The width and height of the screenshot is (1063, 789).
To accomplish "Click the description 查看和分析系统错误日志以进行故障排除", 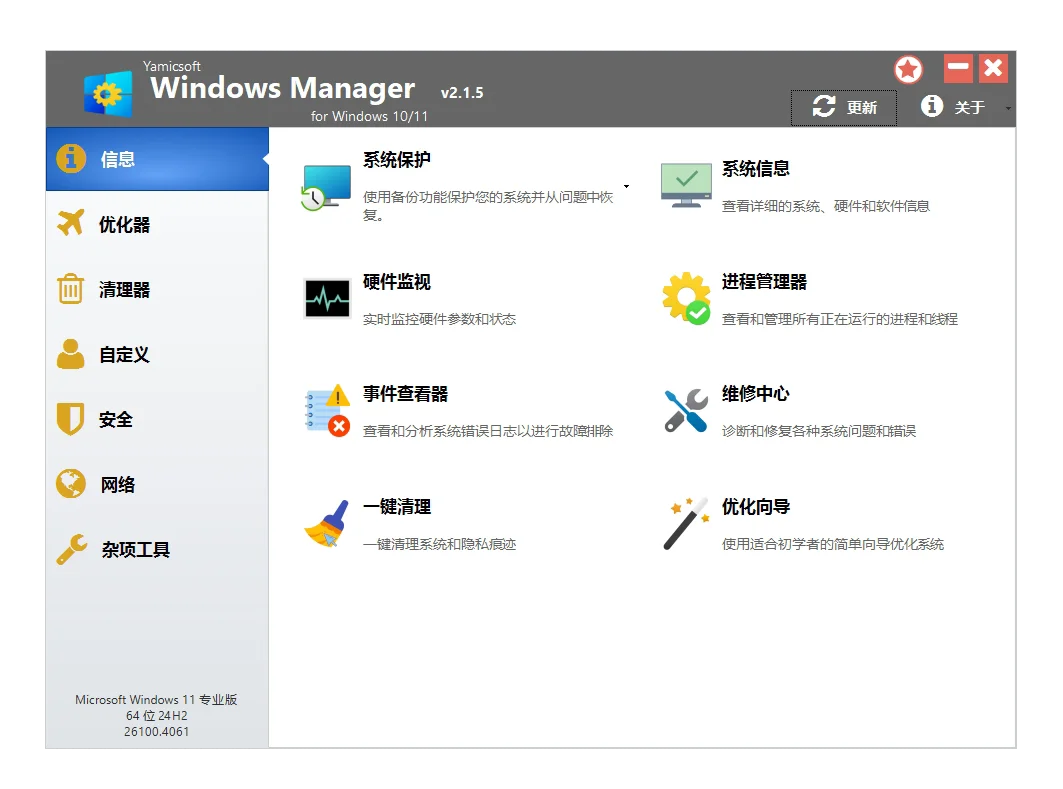I will (487, 431).
